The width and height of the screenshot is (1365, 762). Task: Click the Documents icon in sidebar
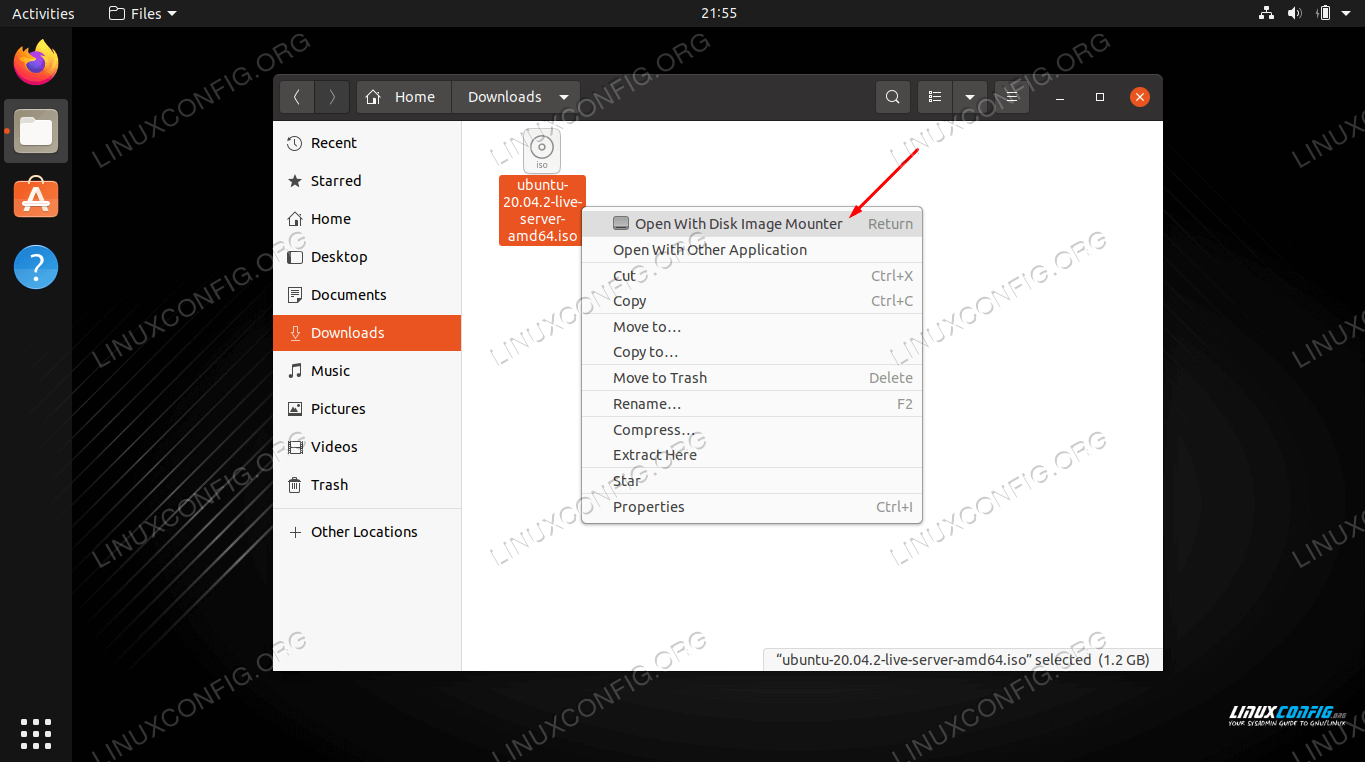(295, 295)
